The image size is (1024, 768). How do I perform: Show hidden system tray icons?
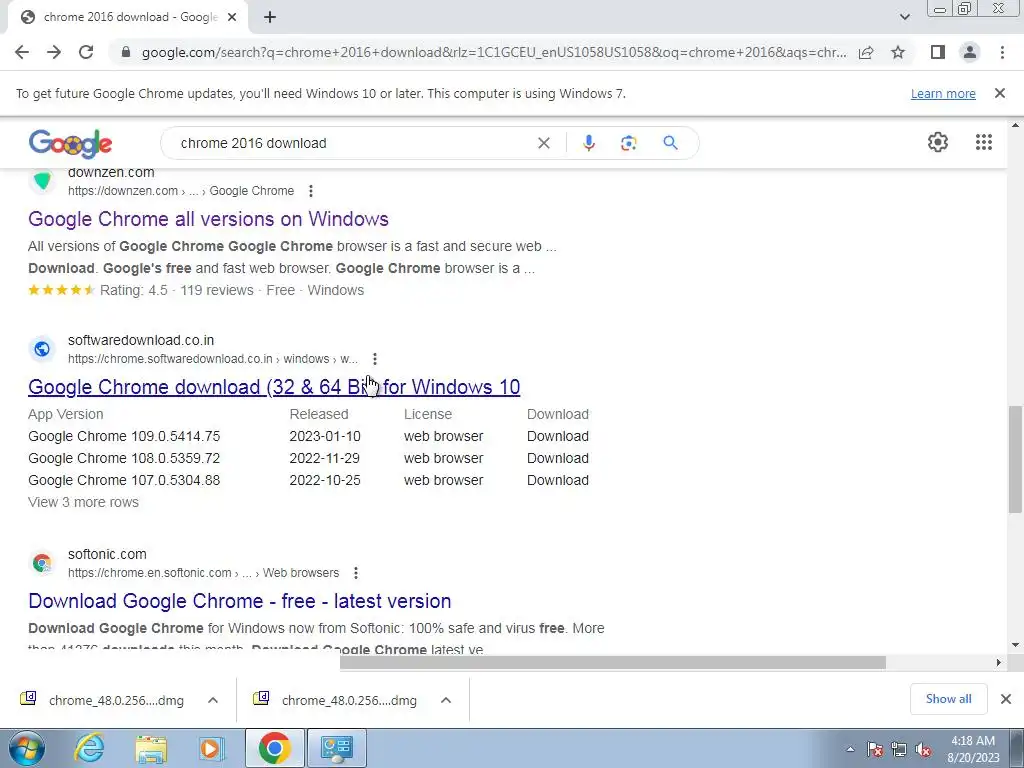click(850, 750)
